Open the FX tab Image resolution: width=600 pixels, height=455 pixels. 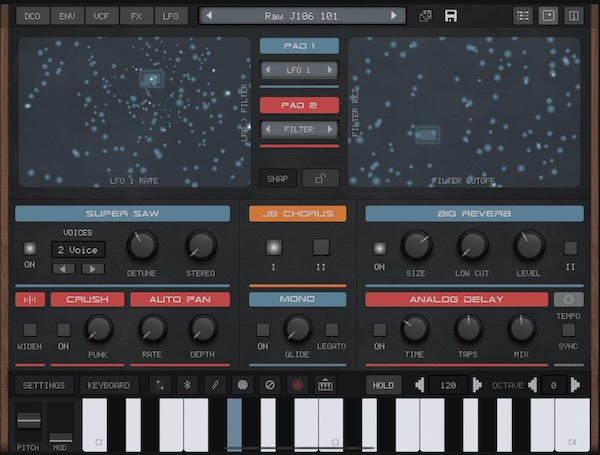[136, 16]
